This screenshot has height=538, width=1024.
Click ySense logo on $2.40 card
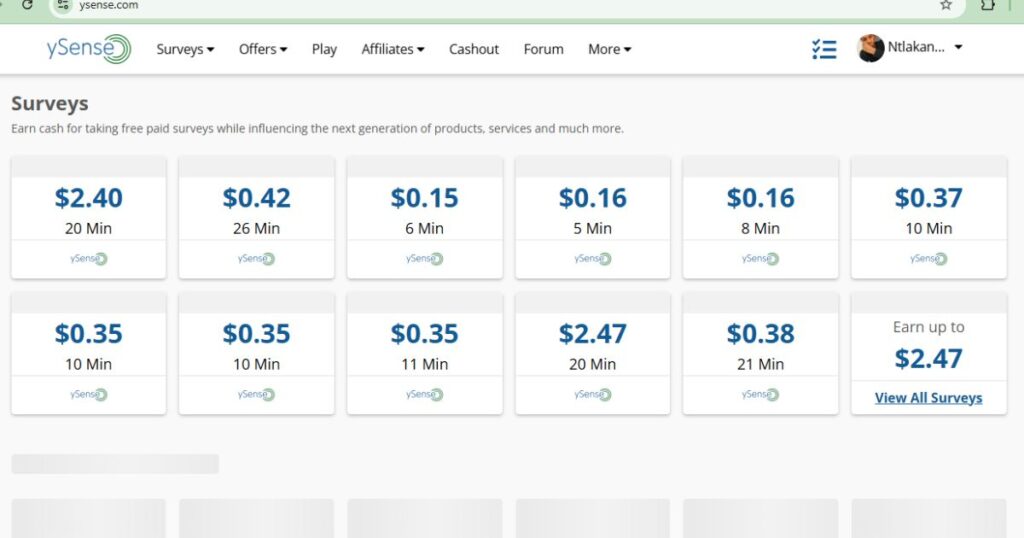[89, 259]
